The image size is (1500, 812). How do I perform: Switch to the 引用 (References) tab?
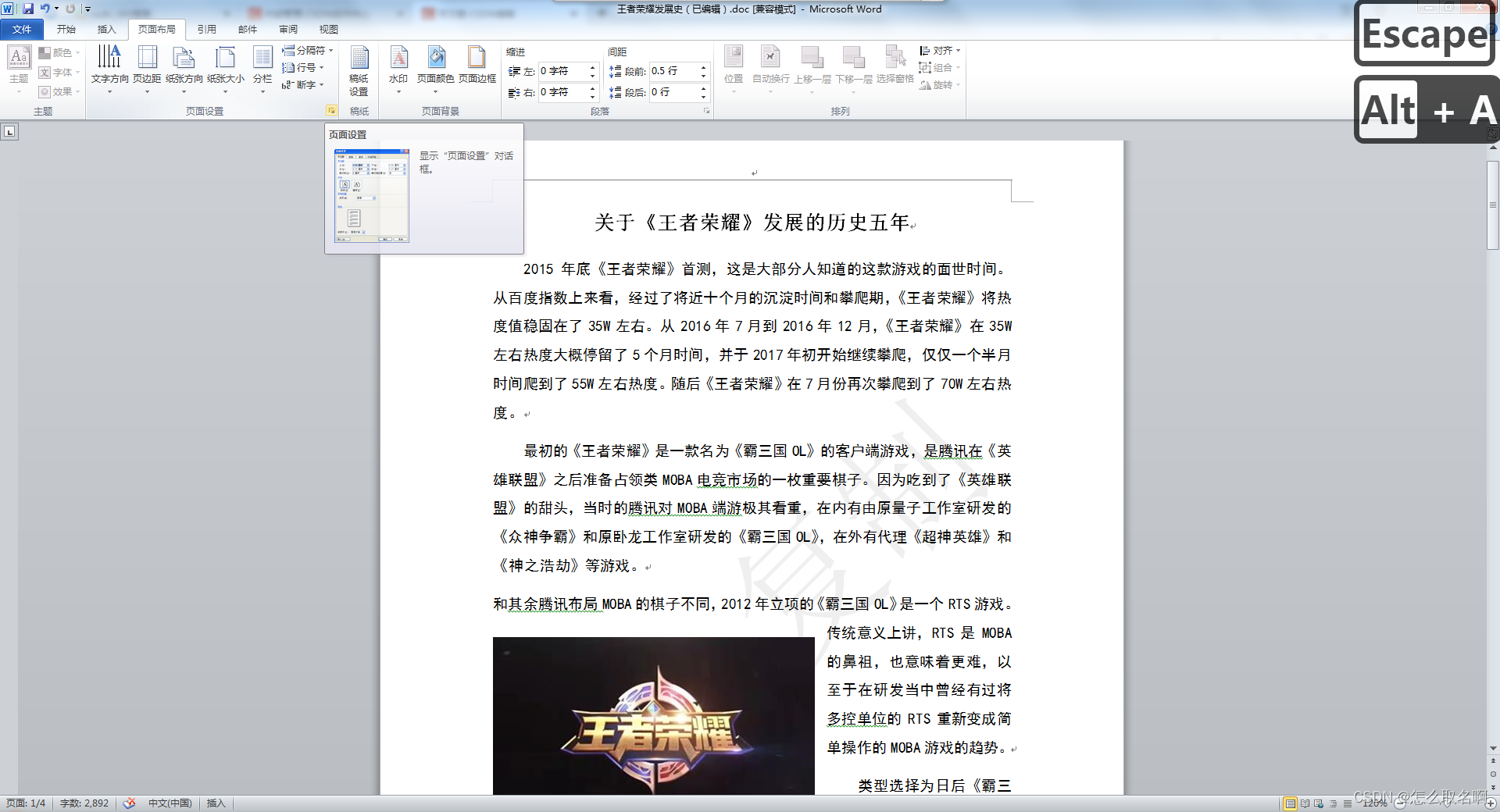pos(207,30)
